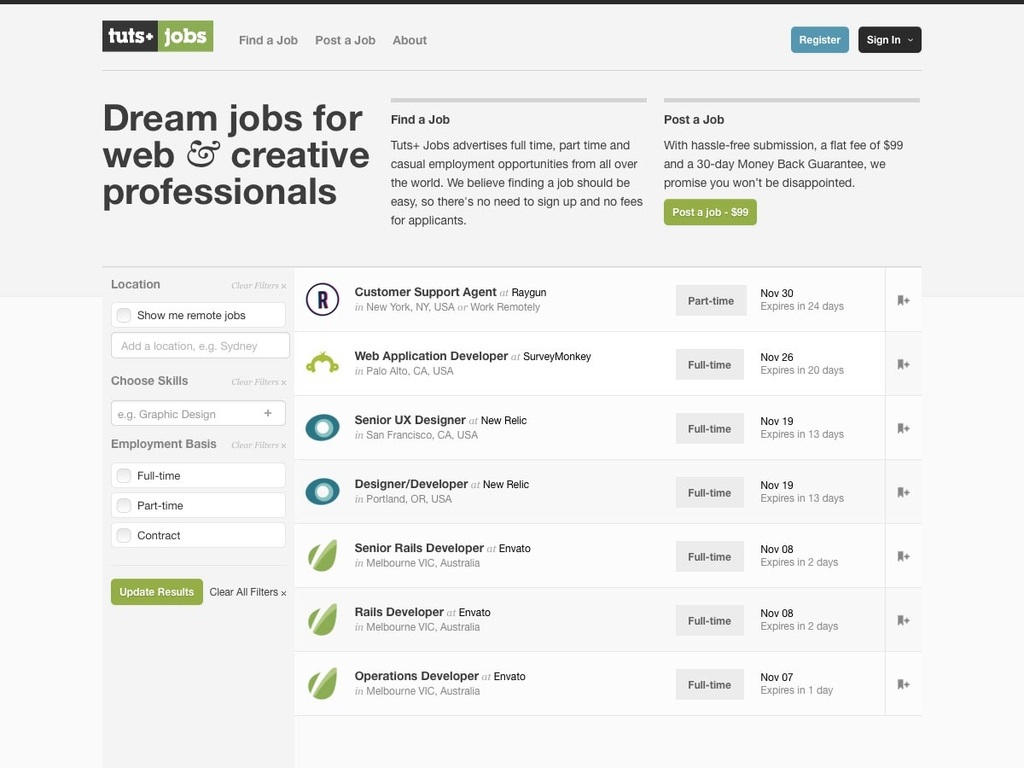The image size is (1024, 768).
Task: Open the Customer Support Agent job title
Action: pyautogui.click(x=426, y=292)
